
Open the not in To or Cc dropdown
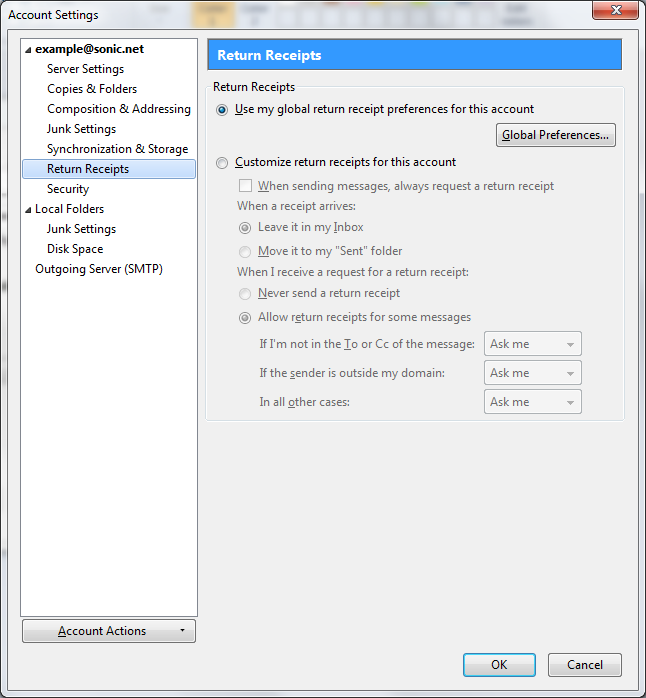pos(533,344)
